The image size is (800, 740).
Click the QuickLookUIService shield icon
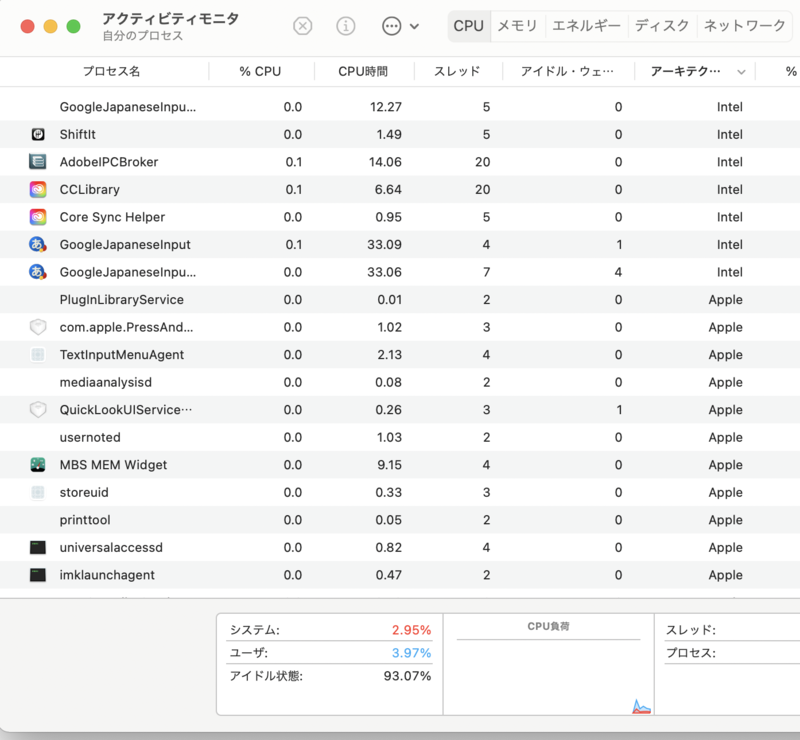click(x=38, y=410)
